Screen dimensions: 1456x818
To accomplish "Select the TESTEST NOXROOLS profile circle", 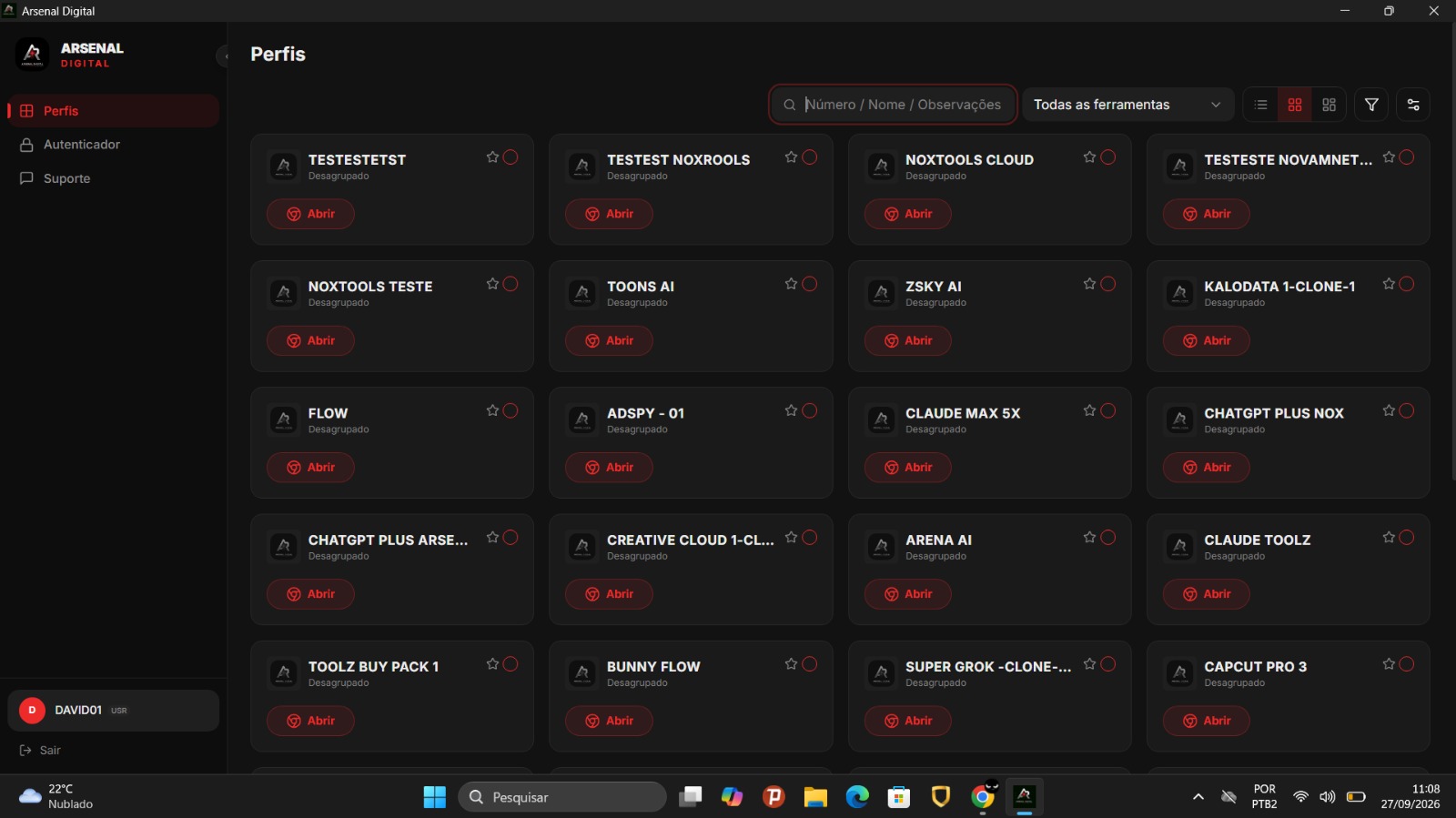I will [810, 157].
